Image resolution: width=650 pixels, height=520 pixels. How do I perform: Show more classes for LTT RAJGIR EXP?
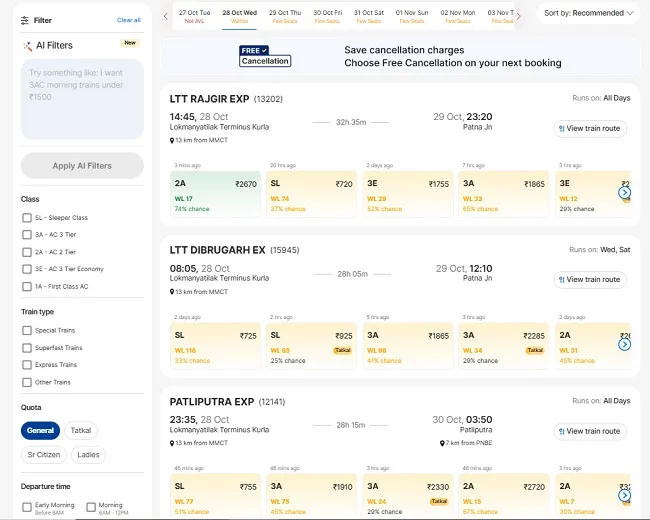624,192
